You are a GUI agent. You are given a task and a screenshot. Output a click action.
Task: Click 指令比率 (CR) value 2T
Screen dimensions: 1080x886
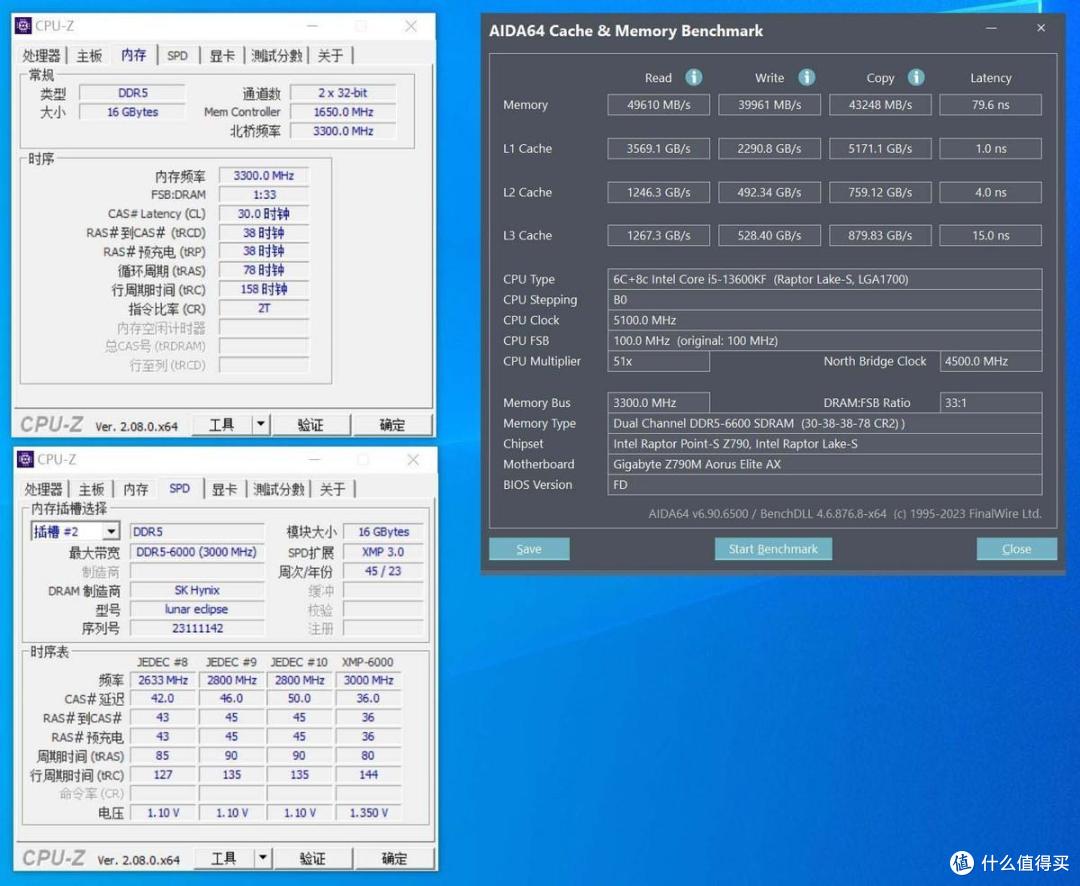pyautogui.click(x=264, y=309)
